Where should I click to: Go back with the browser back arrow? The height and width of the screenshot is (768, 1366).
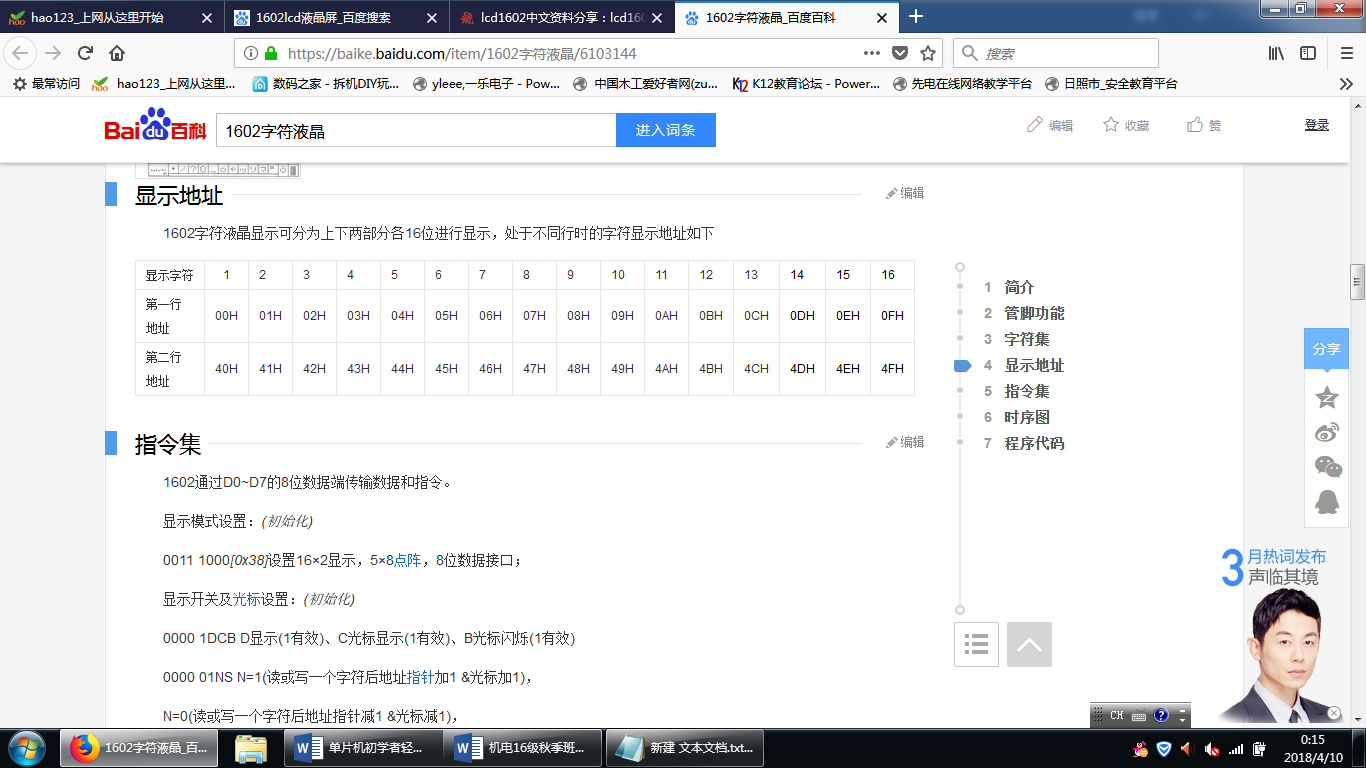tap(21, 53)
